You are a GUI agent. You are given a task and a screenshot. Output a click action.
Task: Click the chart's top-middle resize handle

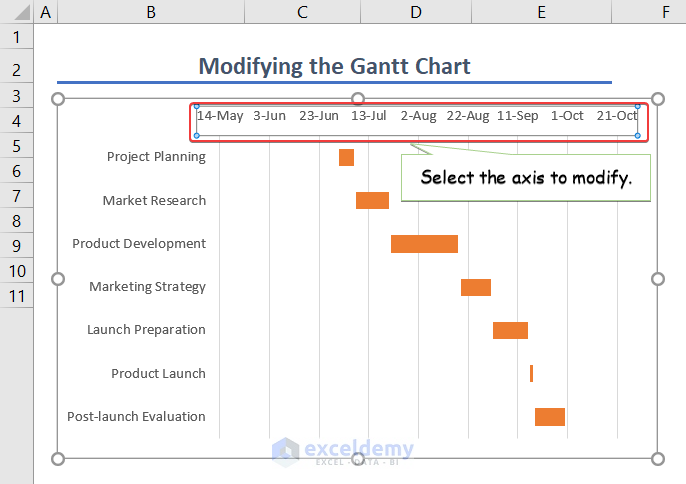click(358, 99)
